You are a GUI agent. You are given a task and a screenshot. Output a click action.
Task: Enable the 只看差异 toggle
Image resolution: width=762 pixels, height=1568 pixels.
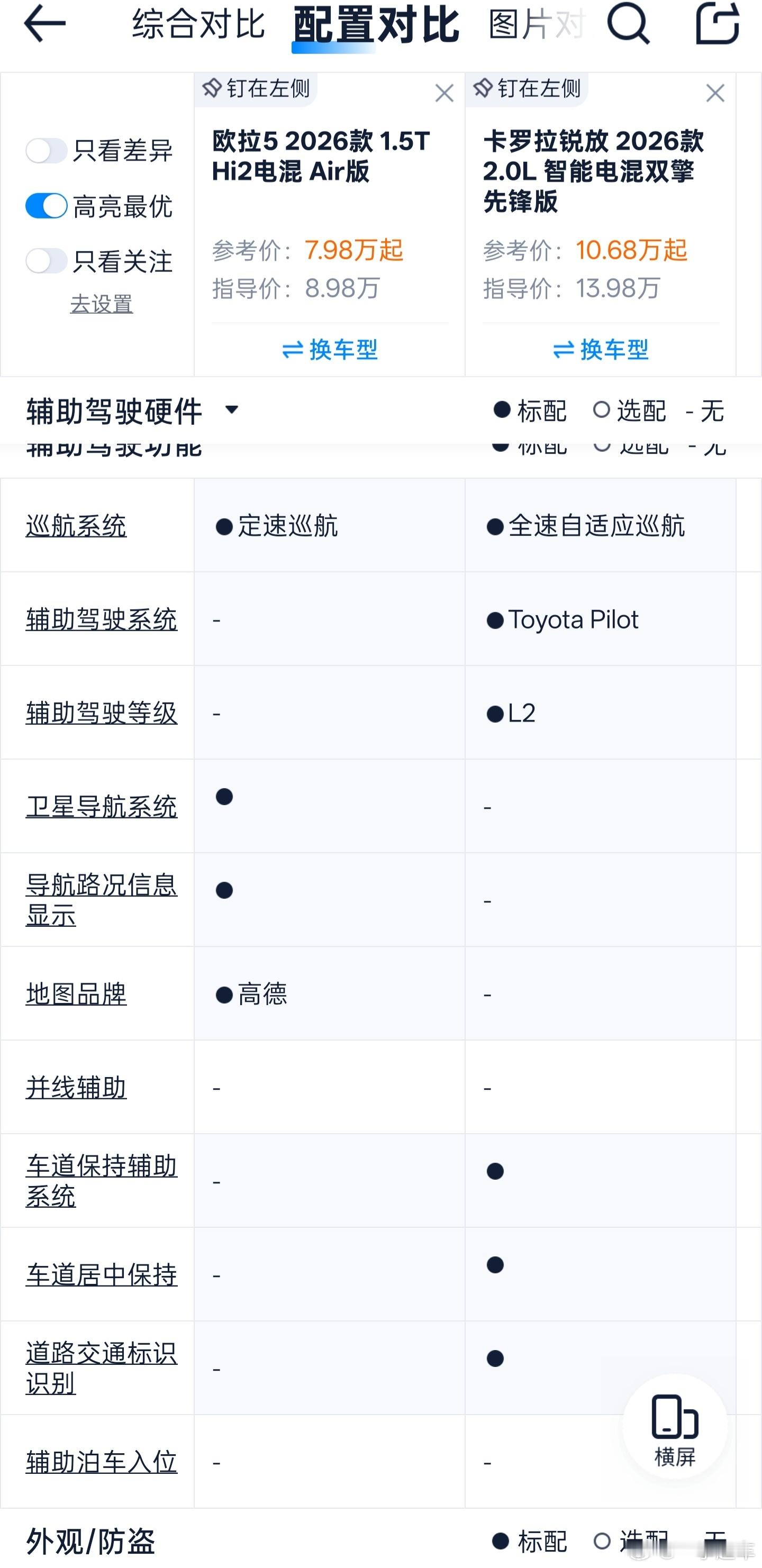tap(46, 150)
